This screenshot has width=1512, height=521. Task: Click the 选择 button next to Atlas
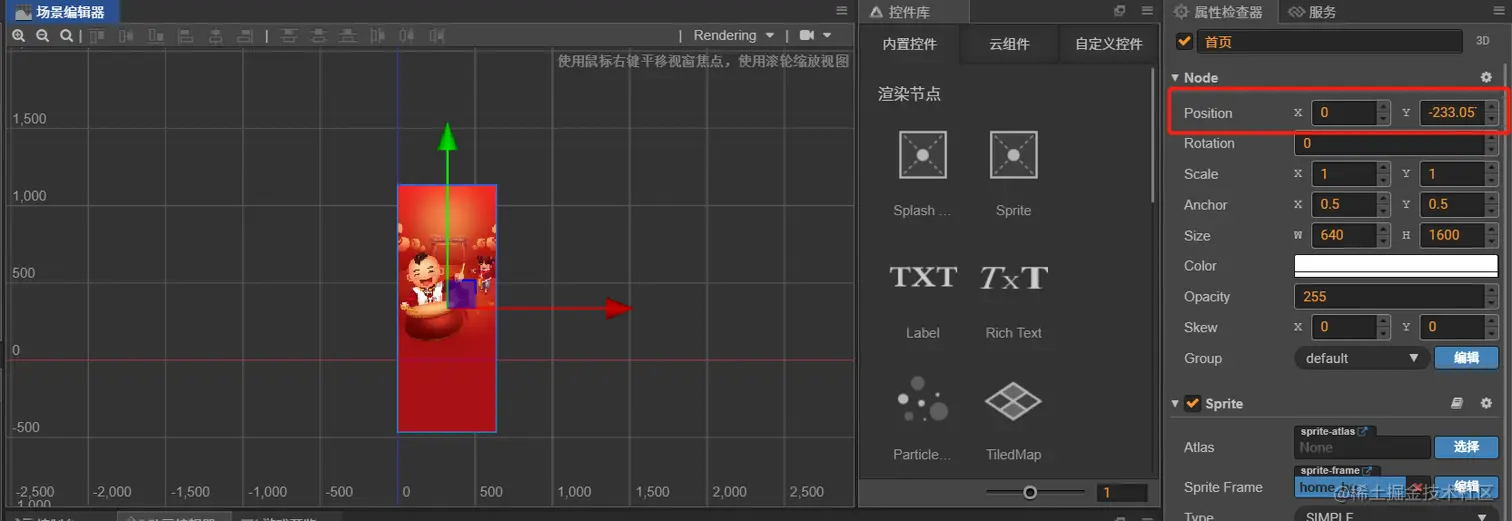pyautogui.click(x=1466, y=447)
